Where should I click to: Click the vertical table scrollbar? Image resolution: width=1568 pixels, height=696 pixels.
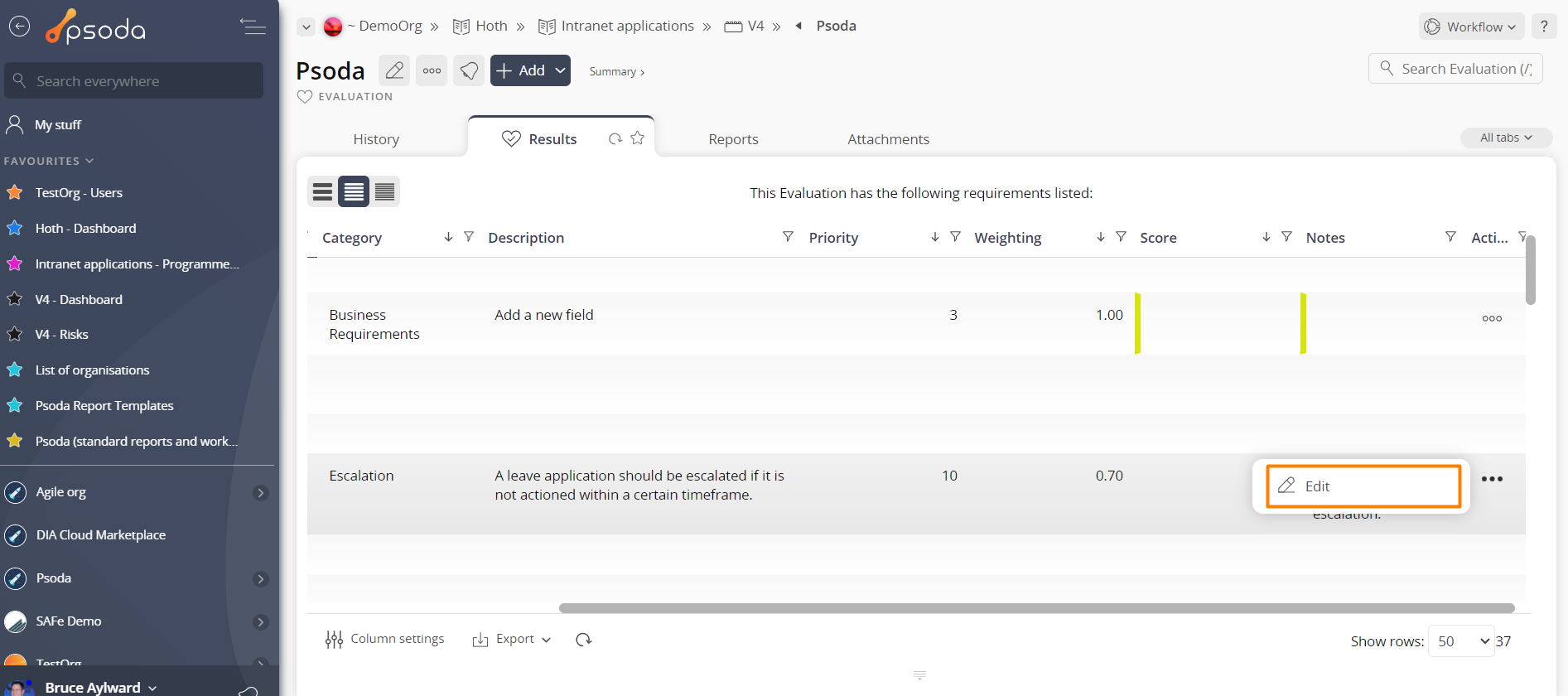[x=1531, y=270]
